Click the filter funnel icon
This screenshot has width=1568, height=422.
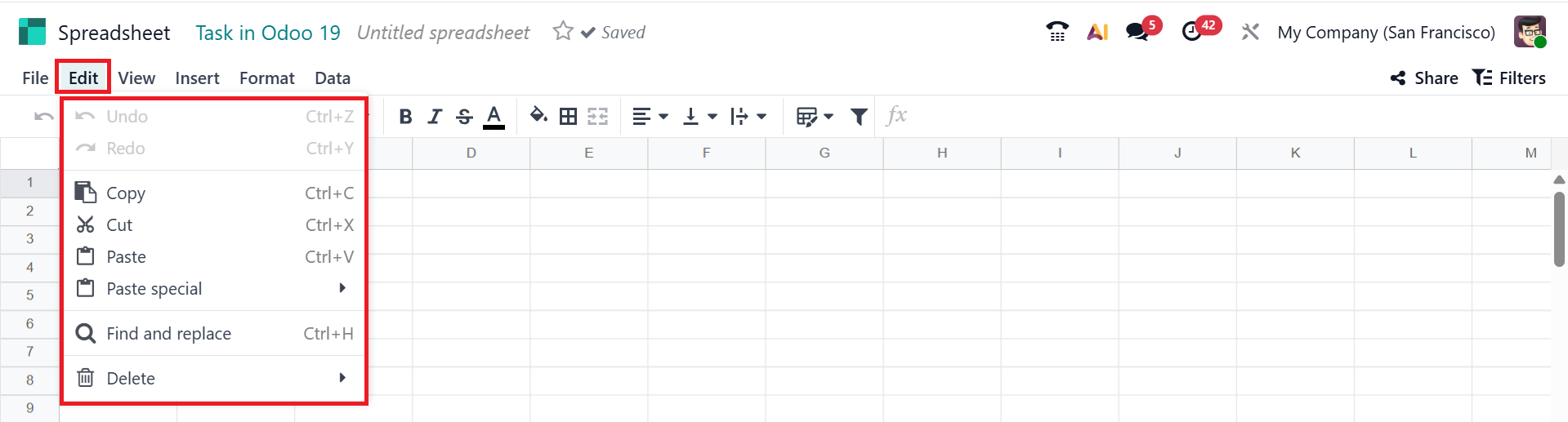[859, 117]
